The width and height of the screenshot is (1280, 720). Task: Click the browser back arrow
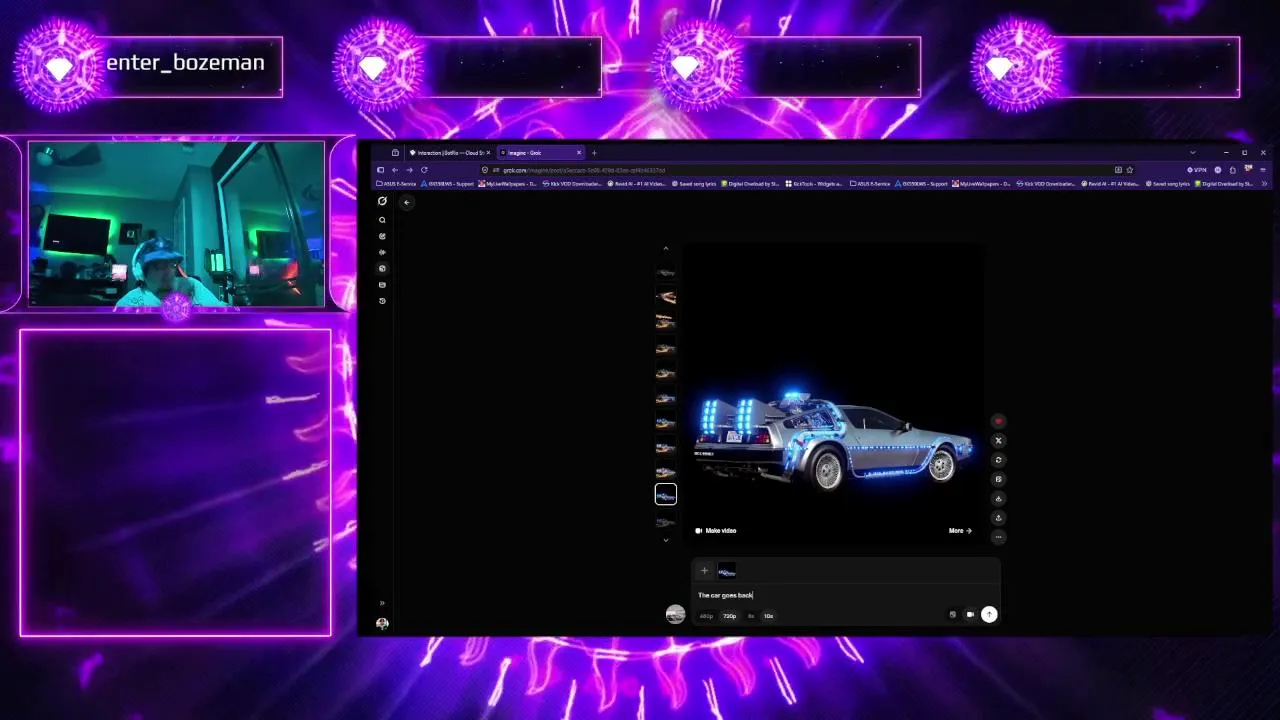pos(395,170)
